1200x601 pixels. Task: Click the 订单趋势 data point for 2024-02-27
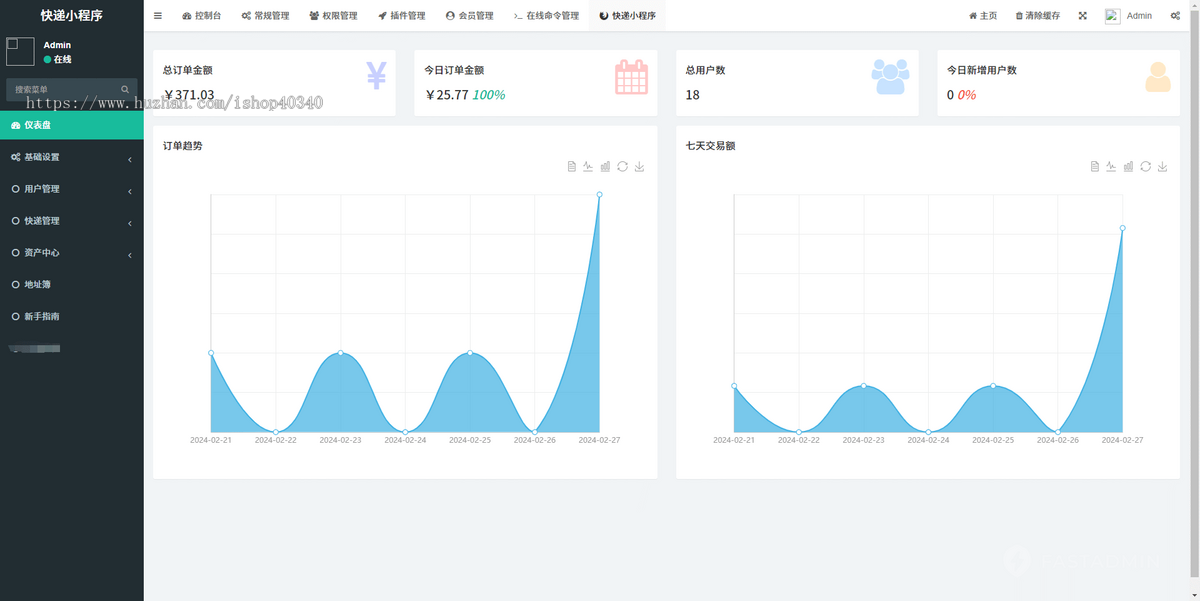pyautogui.click(x=599, y=195)
